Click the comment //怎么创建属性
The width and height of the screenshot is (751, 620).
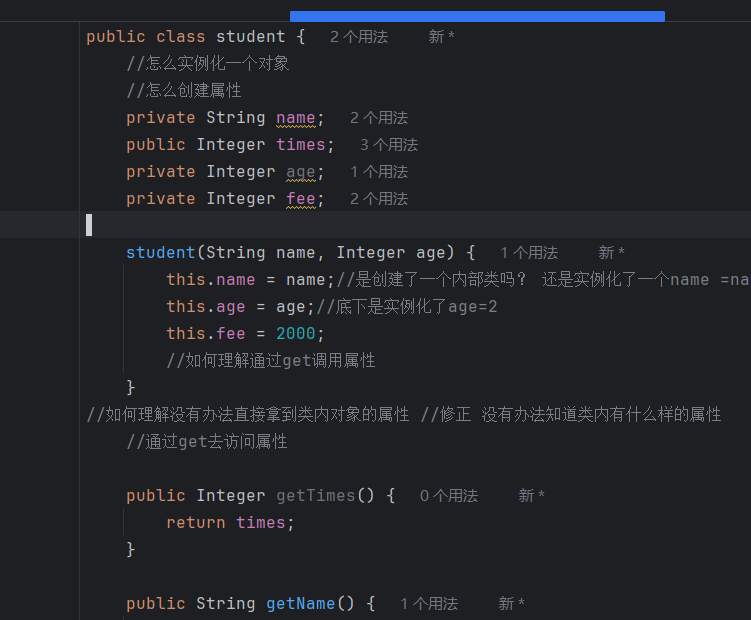click(184, 91)
